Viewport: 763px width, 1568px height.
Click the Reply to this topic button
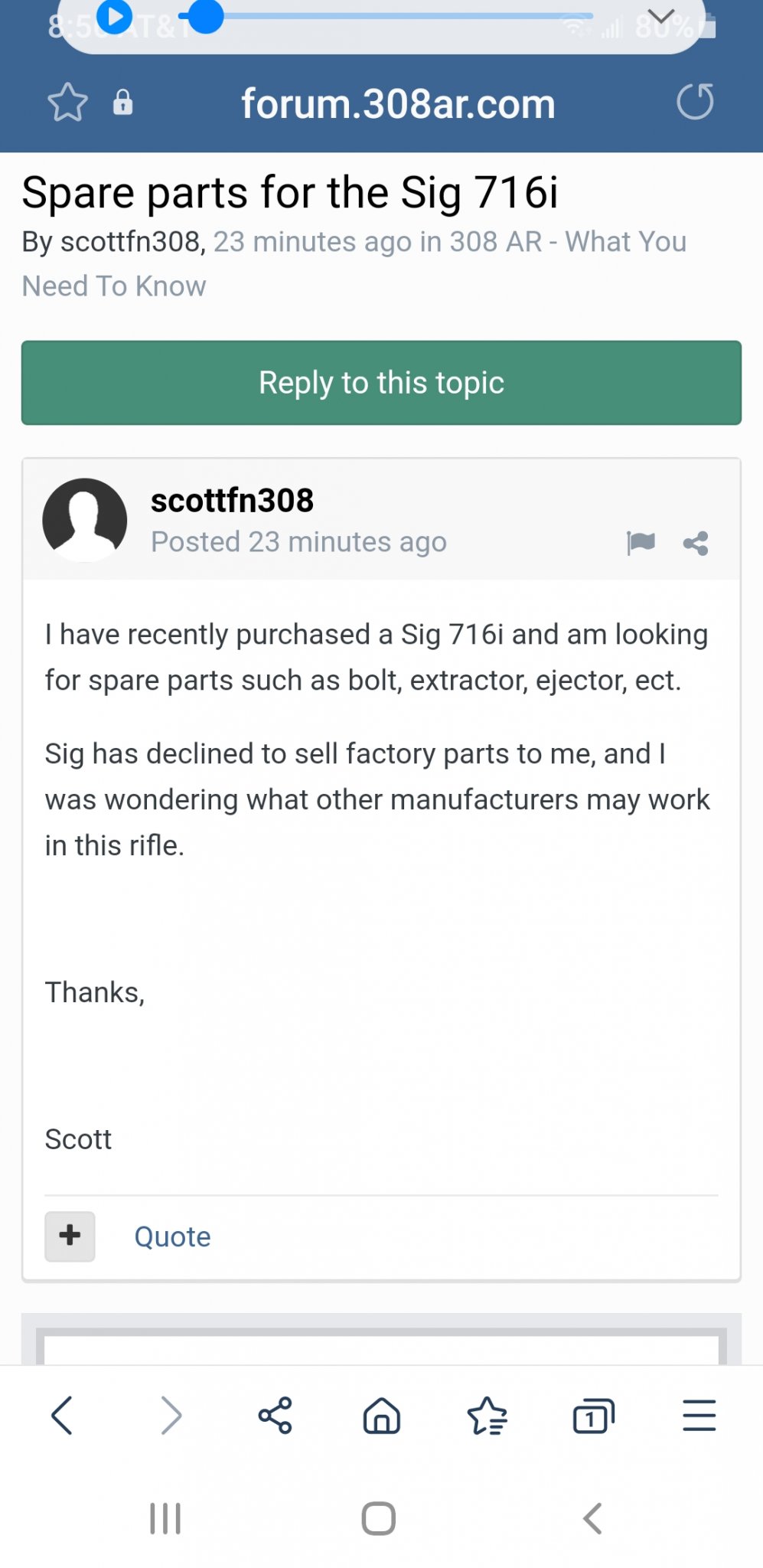[381, 383]
